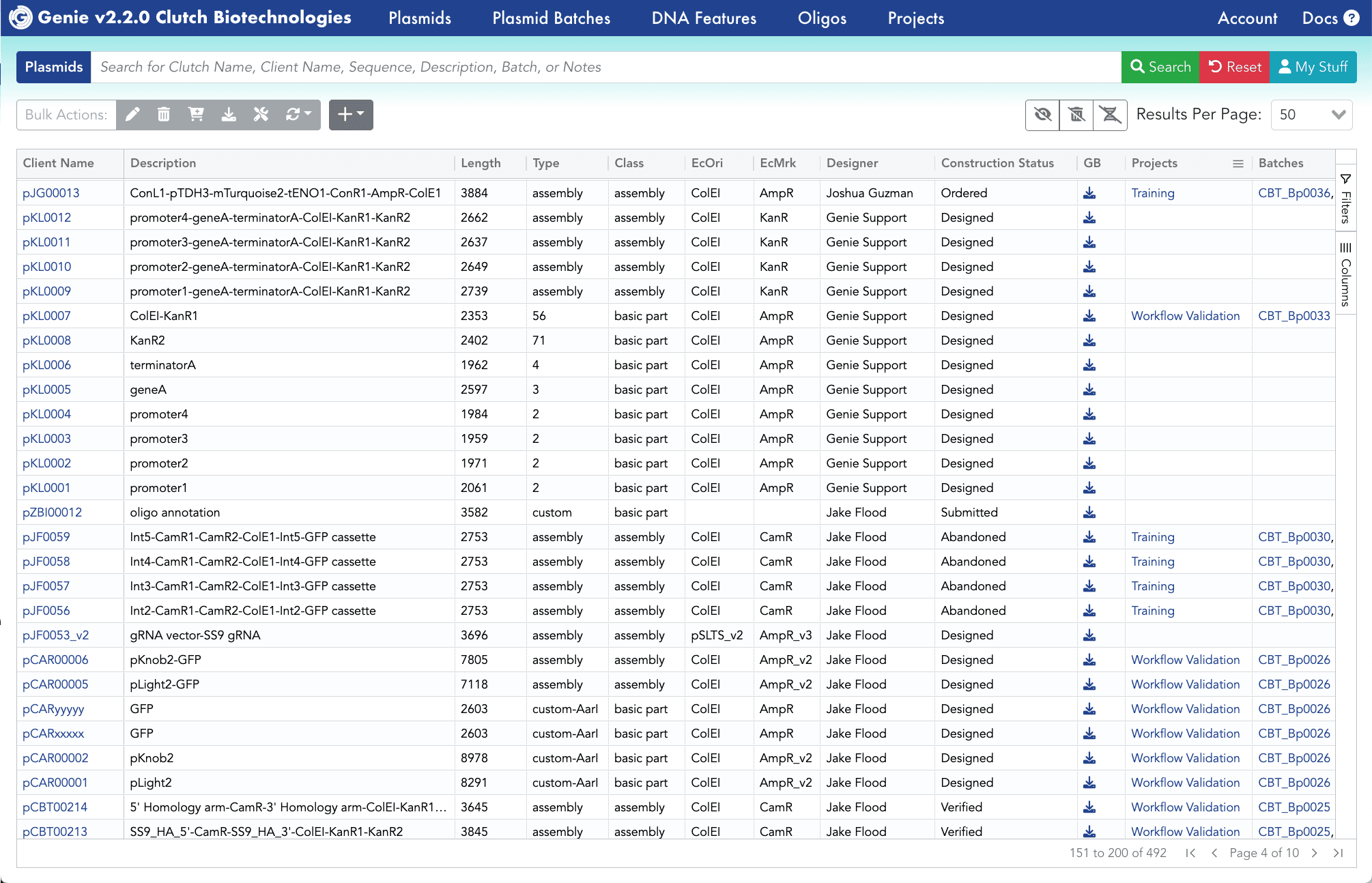
Task: Open the DNA Features menu
Action: 704,18
